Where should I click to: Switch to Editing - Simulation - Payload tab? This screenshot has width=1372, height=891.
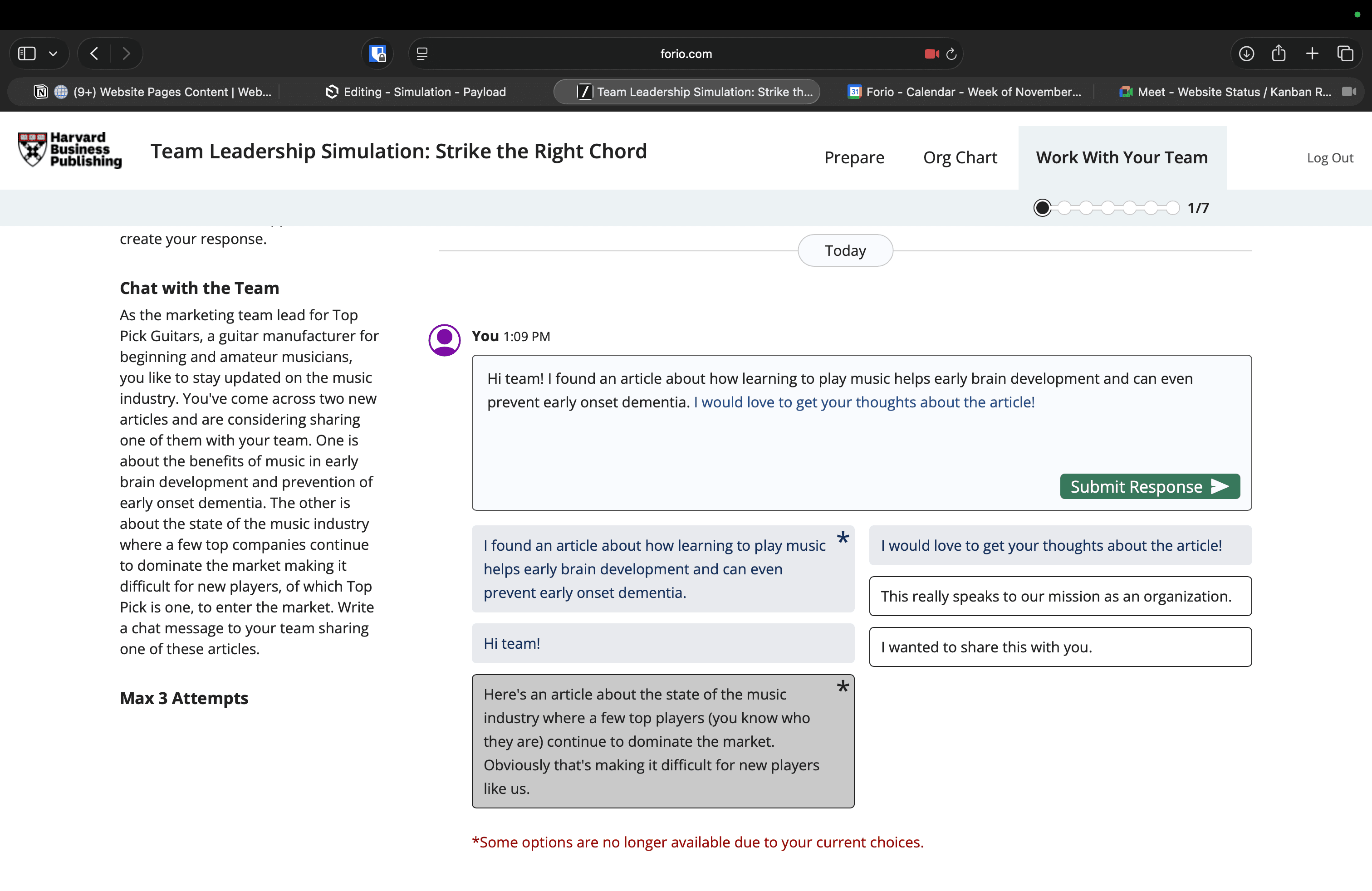(416, 92)
